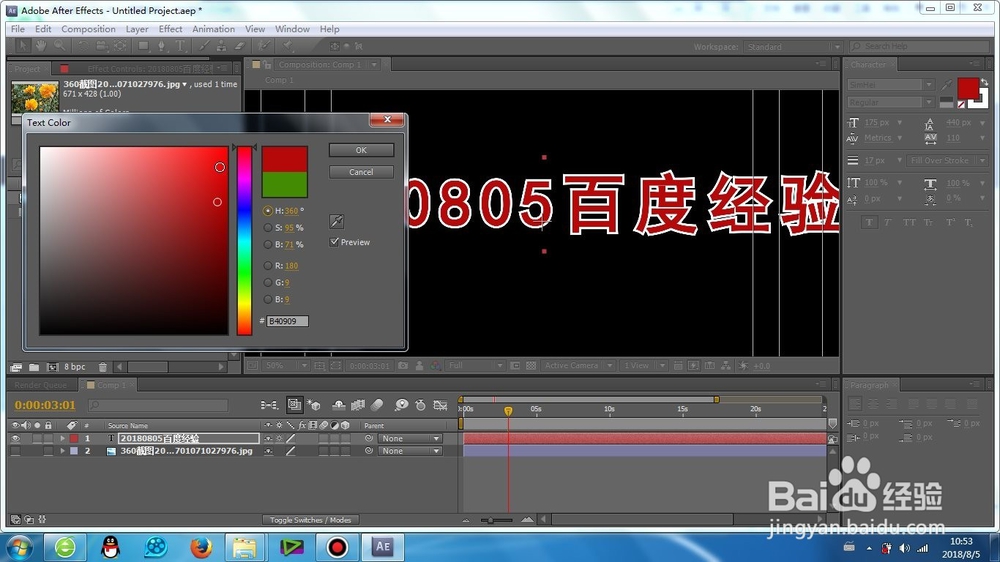1000x562 pixels.
Task: Open the Effect menu
Action: point(170,29)
